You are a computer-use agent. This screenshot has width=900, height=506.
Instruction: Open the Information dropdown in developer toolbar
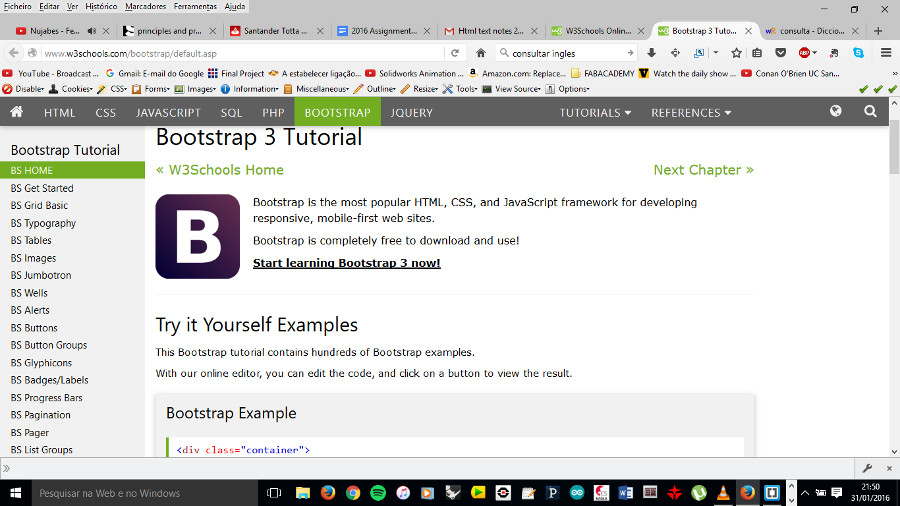(250, 89)
